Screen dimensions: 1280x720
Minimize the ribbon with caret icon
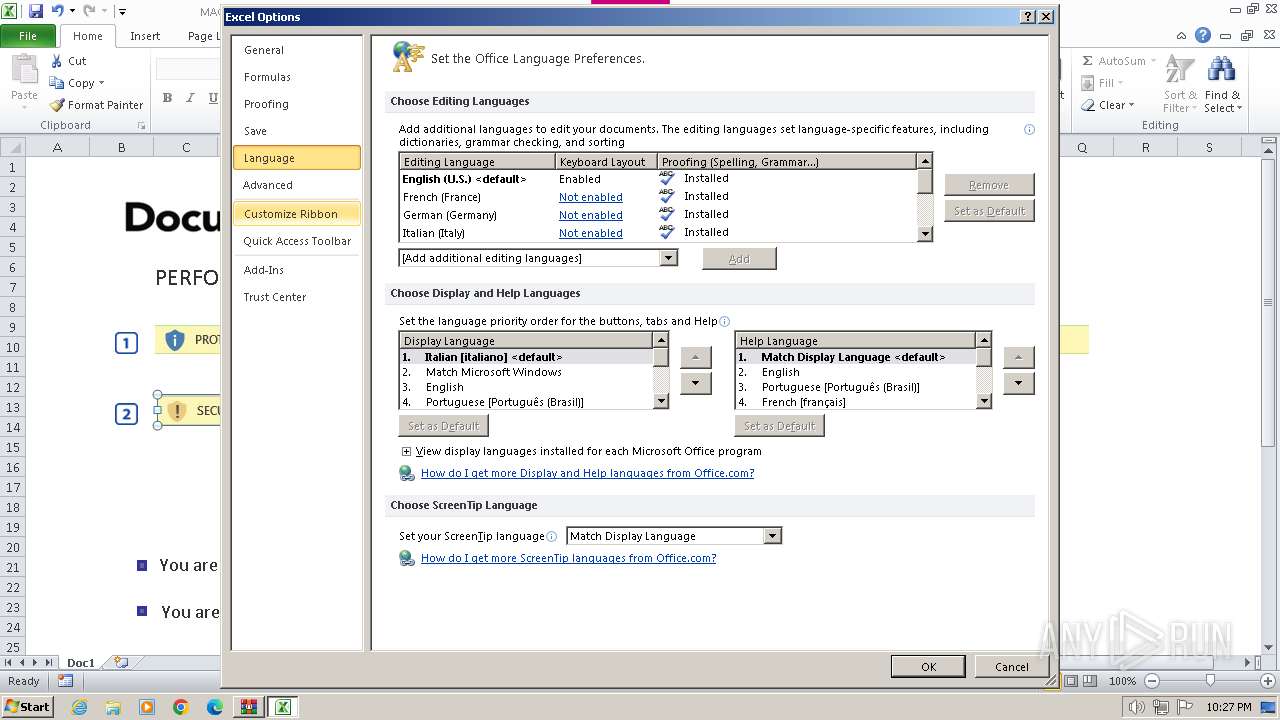(1183, 35)
